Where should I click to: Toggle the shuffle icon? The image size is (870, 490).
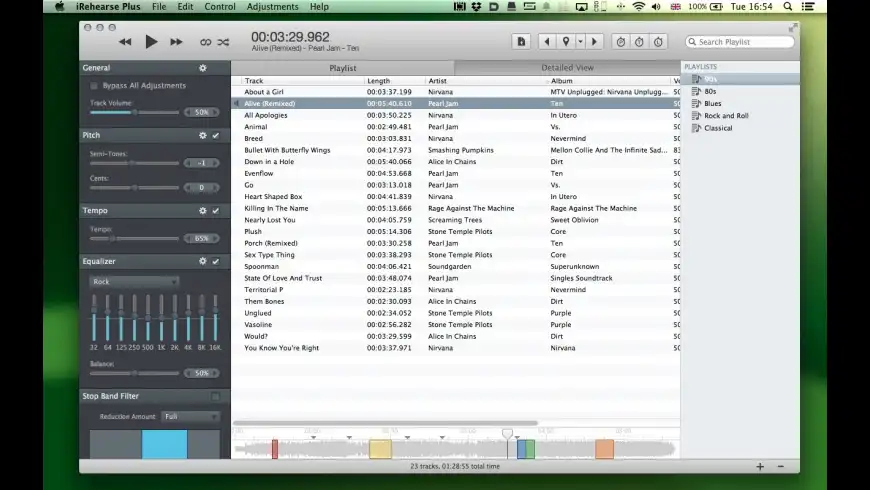pos(223,42)
